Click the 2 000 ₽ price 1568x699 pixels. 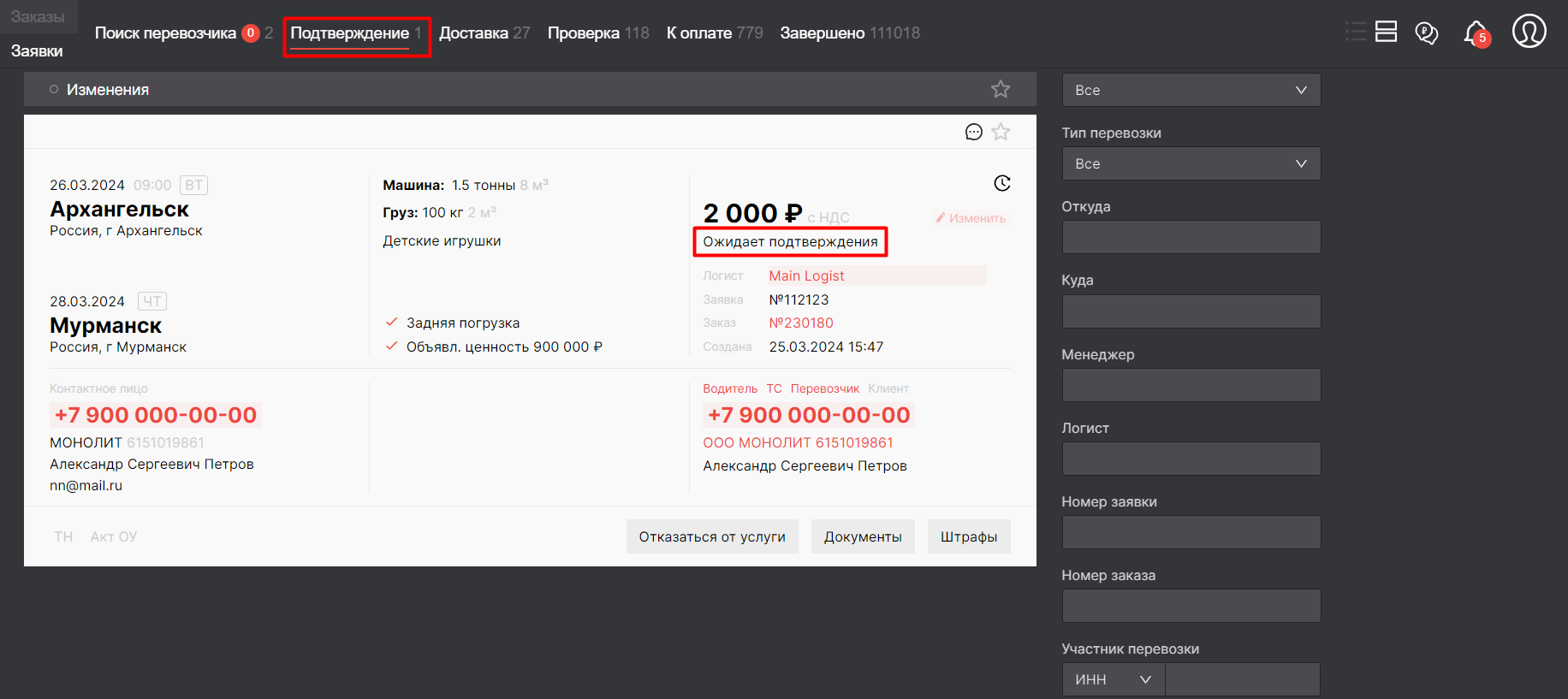coord(752,212)
